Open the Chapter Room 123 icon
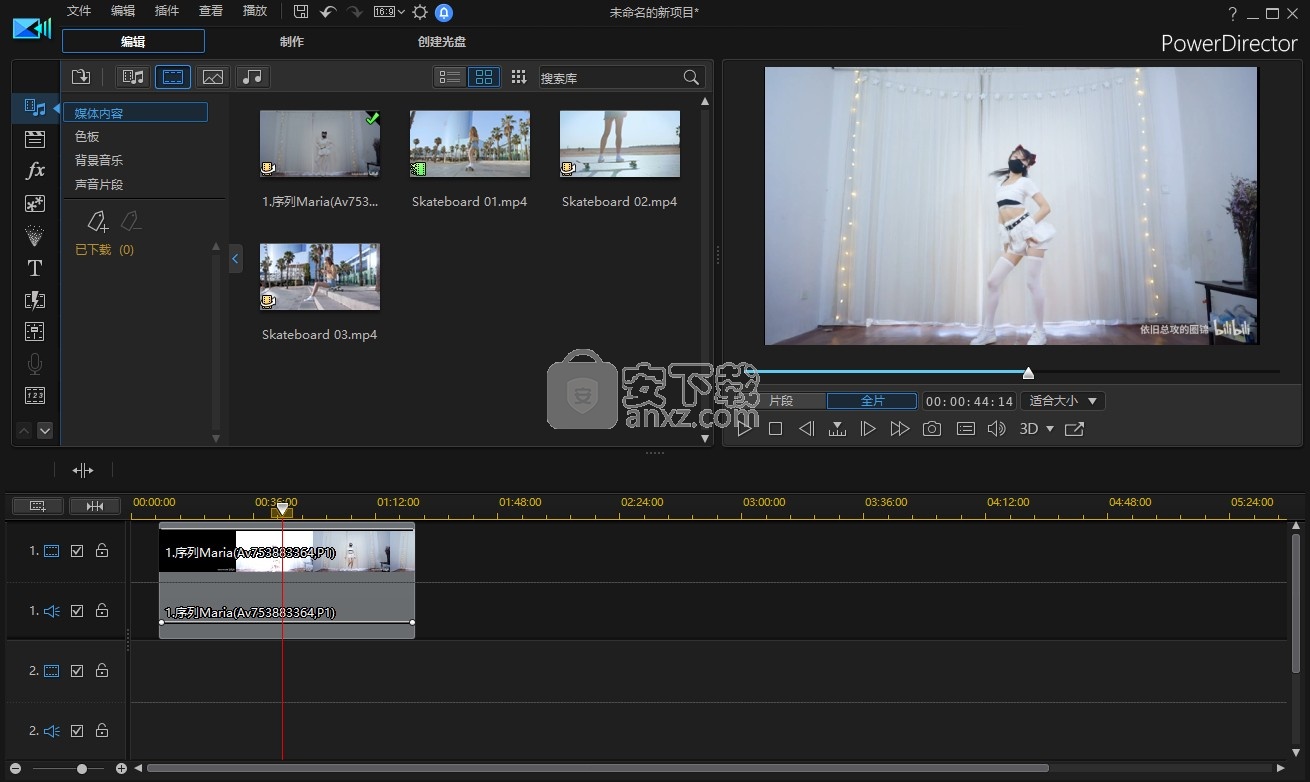Image resolution: width=1310 pixels, height=782 pixels. pos(35,396)
